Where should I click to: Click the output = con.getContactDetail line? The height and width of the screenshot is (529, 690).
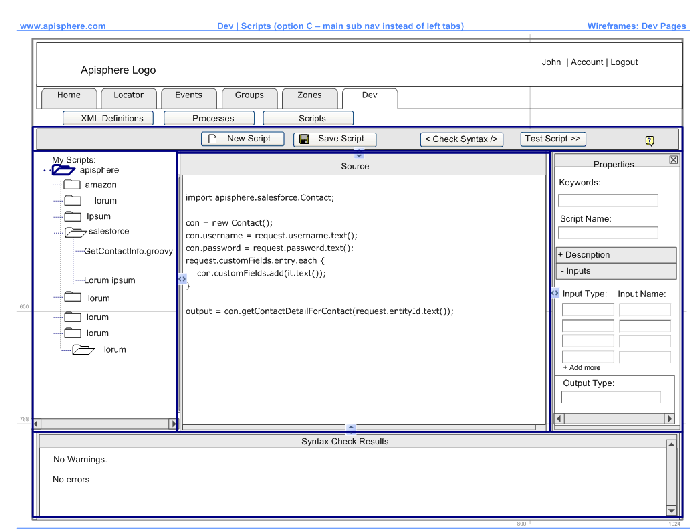[x=319, y=311]
